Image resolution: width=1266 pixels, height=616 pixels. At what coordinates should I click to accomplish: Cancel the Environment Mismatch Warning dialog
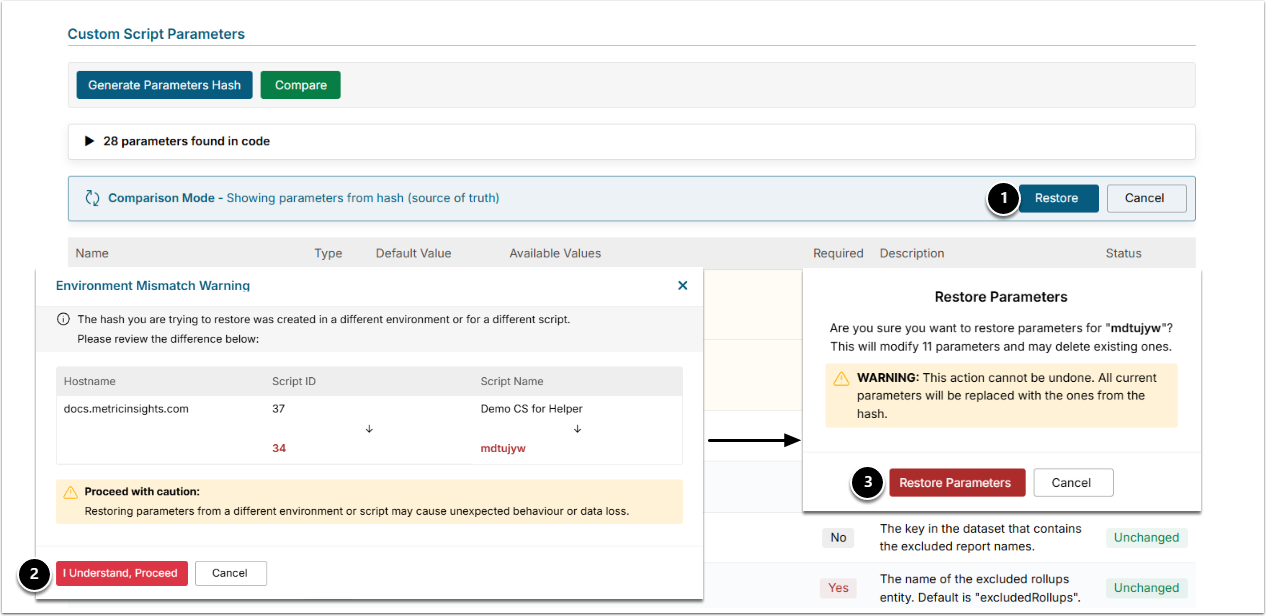pyautogui.click(x=230, y=573)
